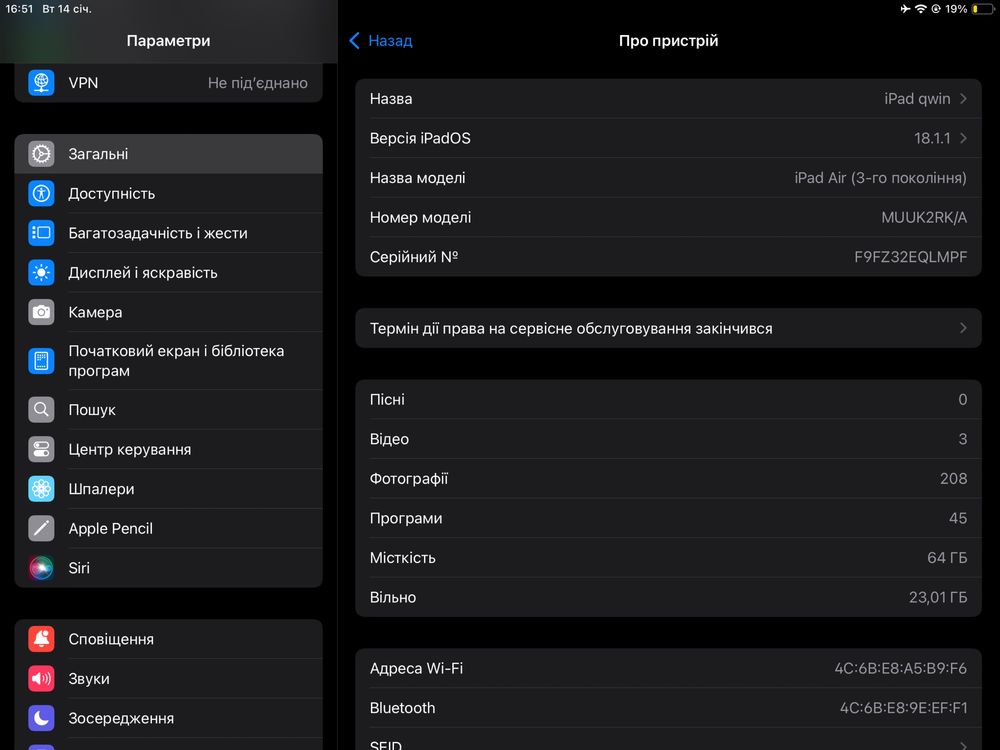Viewport: 1000px width, 750px height.
Task: Tap the Wi-Fi status icon
Action: (x=920, y=9)
